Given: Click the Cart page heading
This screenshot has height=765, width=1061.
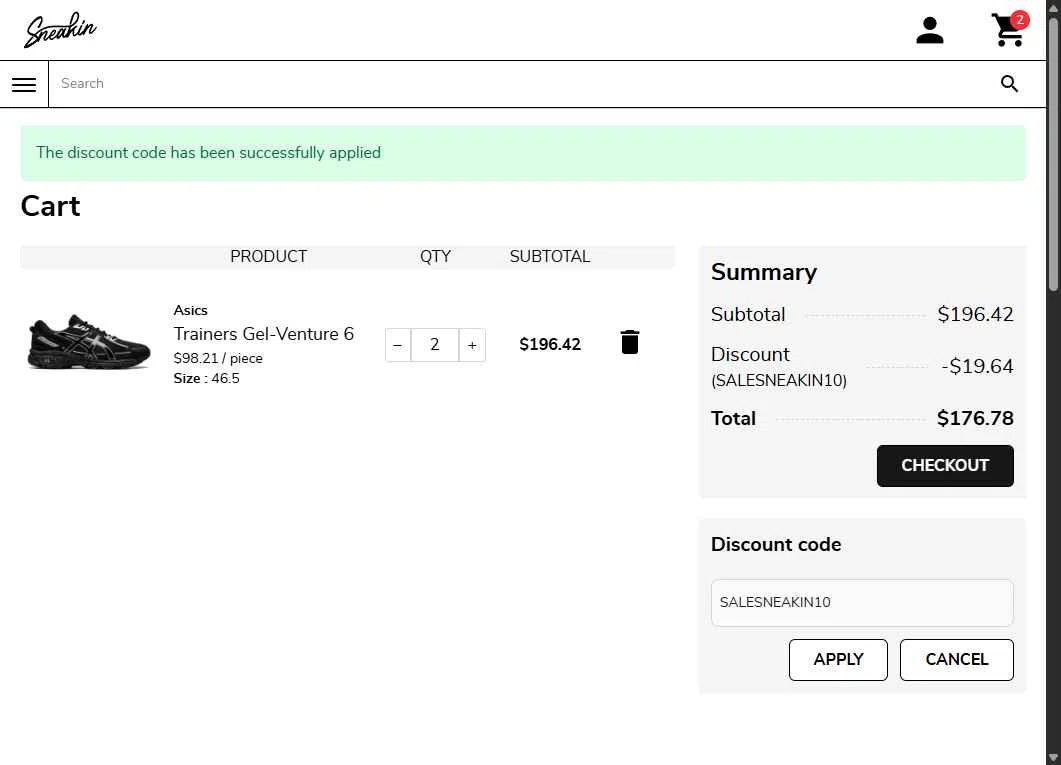Looking at the screenshot, I should click(51, 206).
